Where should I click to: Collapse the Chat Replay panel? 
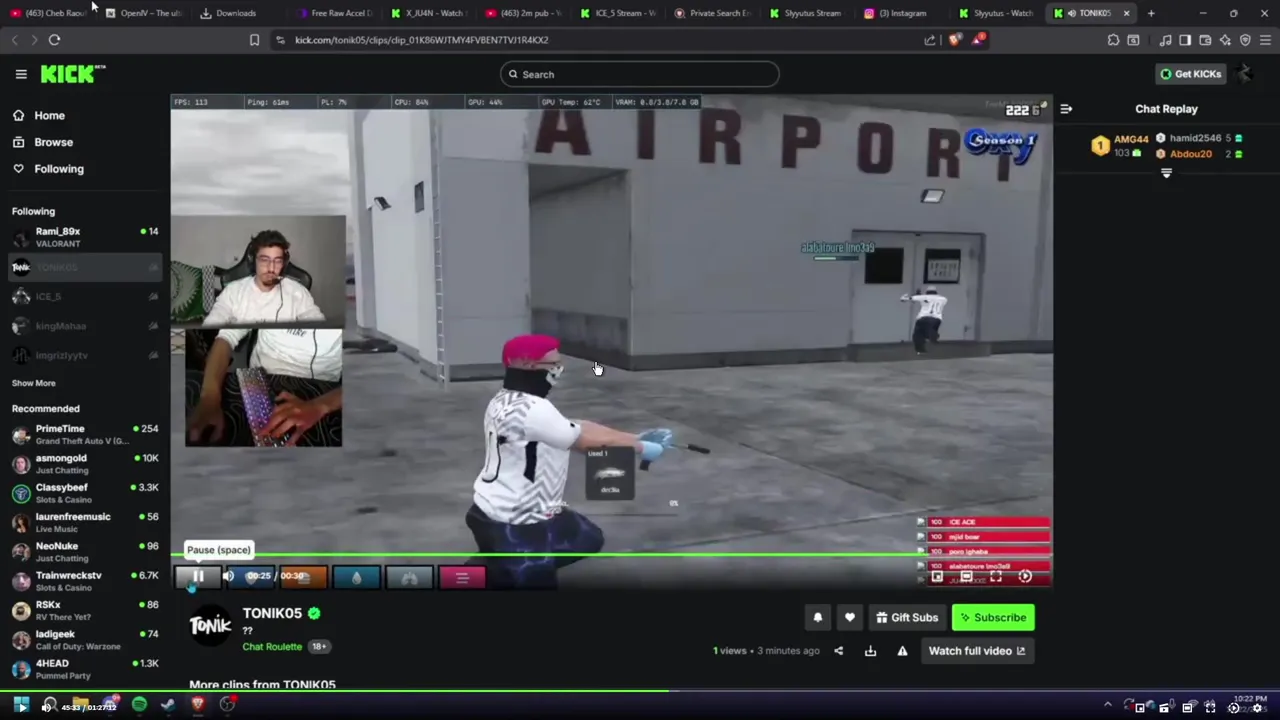tap(1066, 109)
